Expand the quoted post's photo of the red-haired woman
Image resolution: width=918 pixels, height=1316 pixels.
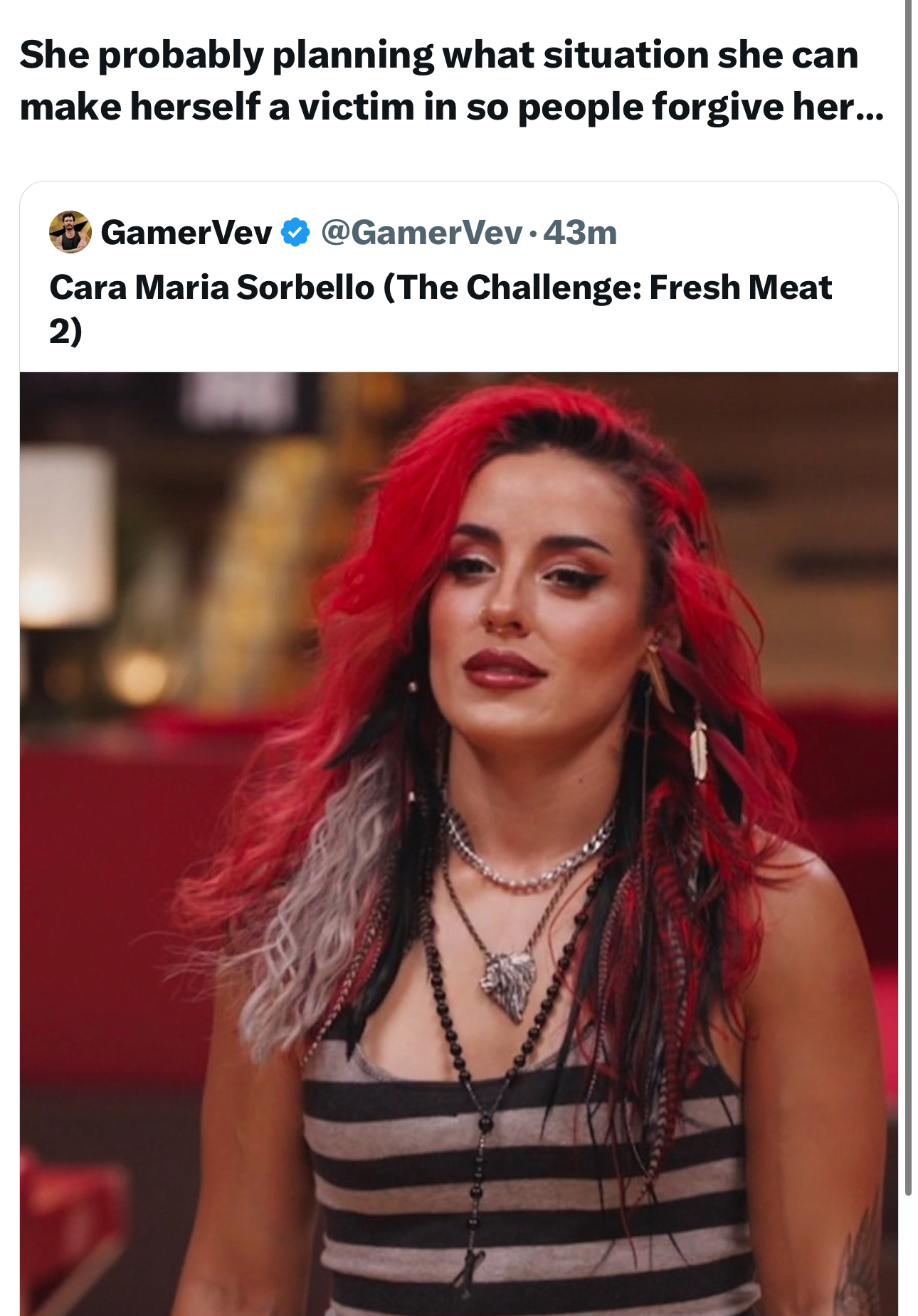(x=459, y=843)
